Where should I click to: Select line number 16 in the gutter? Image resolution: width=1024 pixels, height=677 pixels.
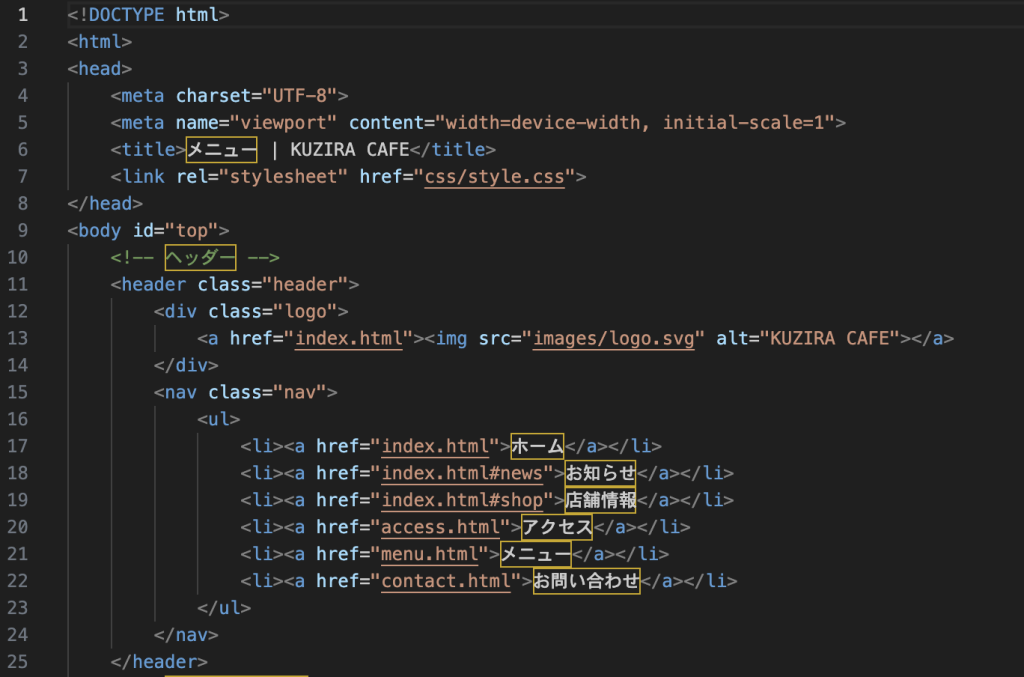[x=20, y=419]
